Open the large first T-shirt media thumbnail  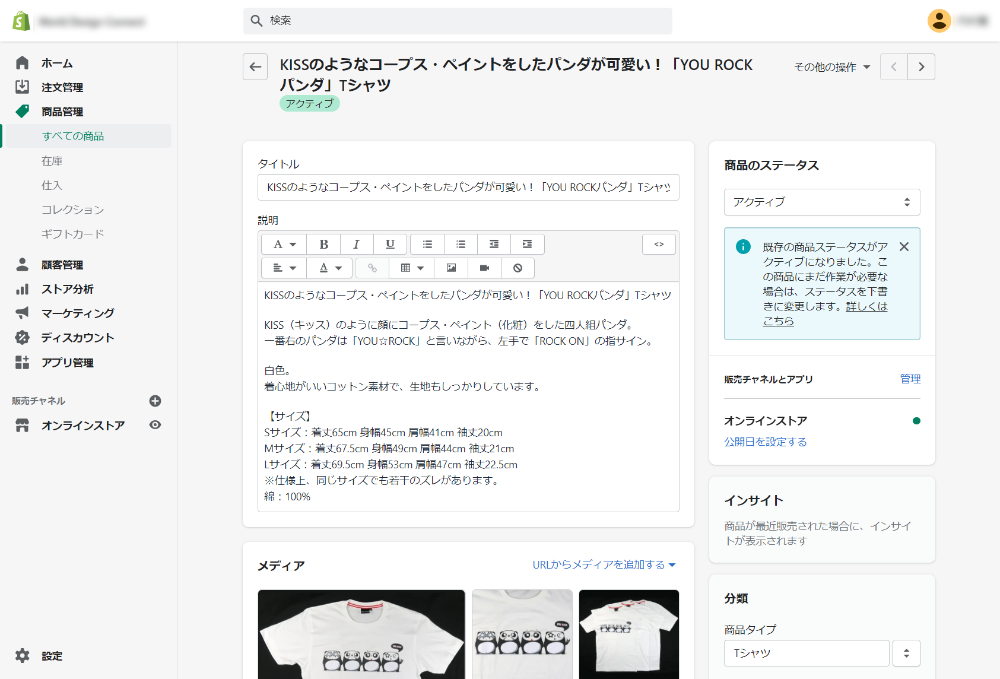(361, 634)
